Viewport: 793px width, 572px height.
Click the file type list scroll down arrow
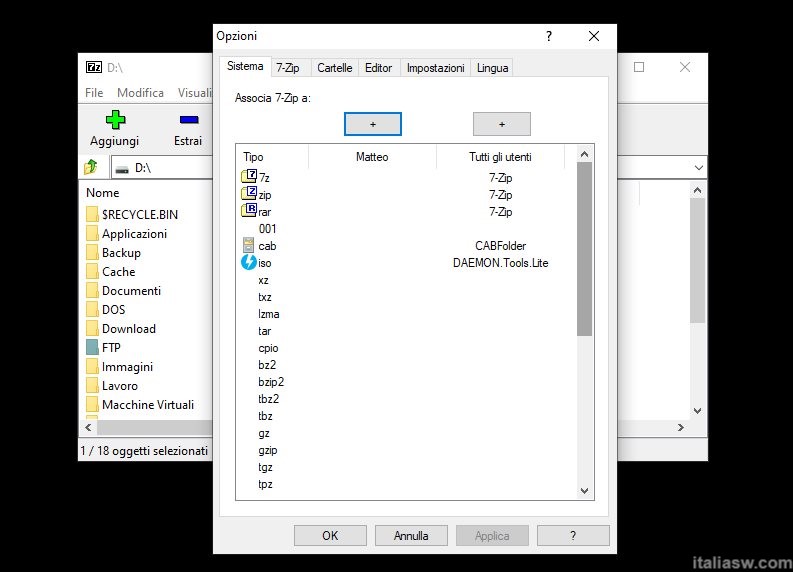point(585,490)
